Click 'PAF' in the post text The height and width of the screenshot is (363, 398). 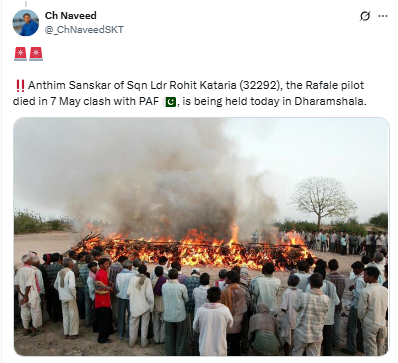pyautogui.click(x=149, y=101)
